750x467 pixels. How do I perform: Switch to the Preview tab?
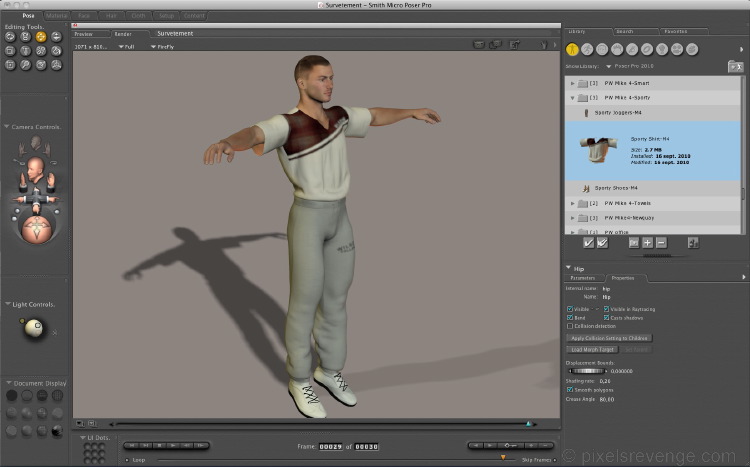tap(90, 34)
